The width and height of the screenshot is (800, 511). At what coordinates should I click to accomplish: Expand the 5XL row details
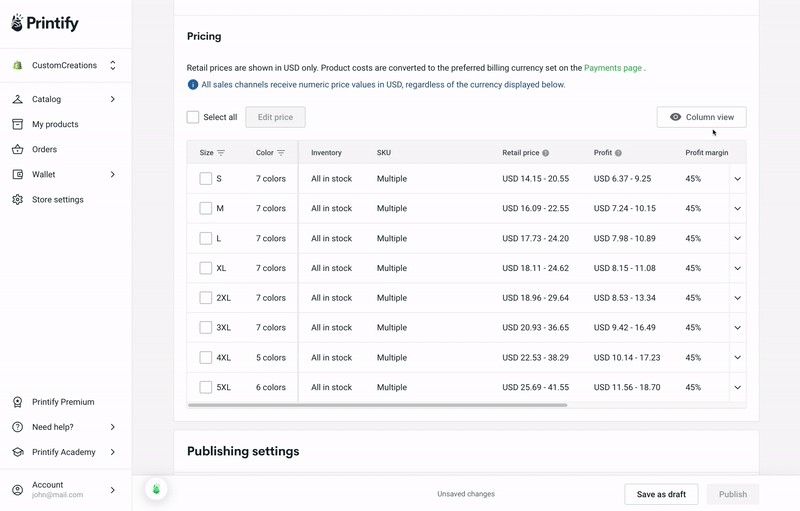(738, 388)
